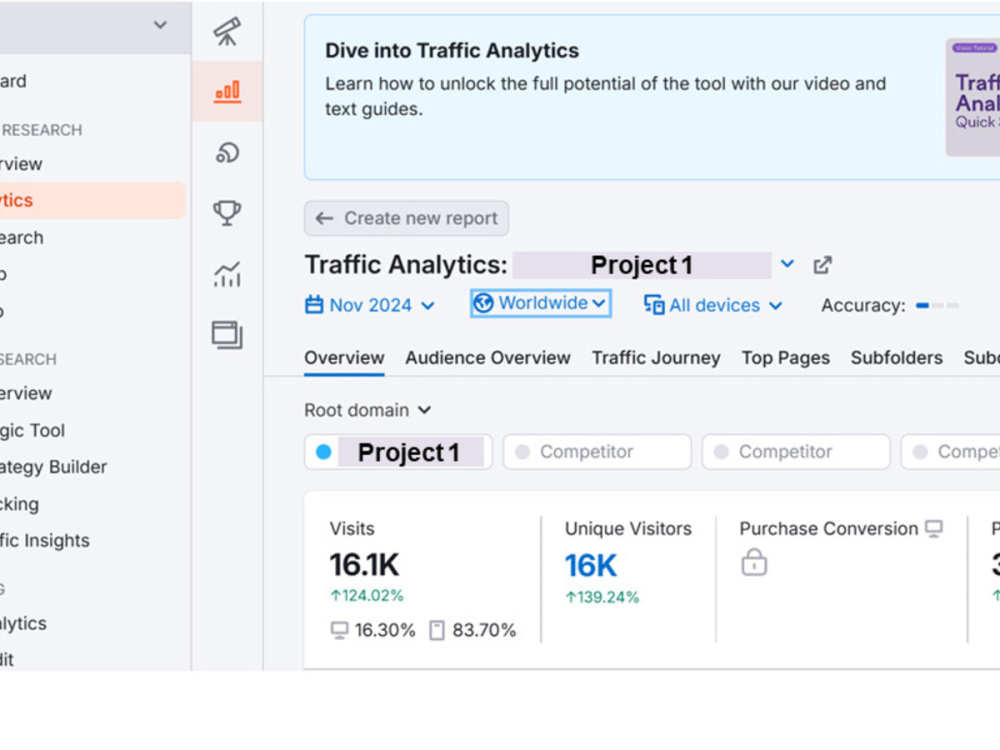Click the Dive into Traffic Analytics heading

(452, 50)
